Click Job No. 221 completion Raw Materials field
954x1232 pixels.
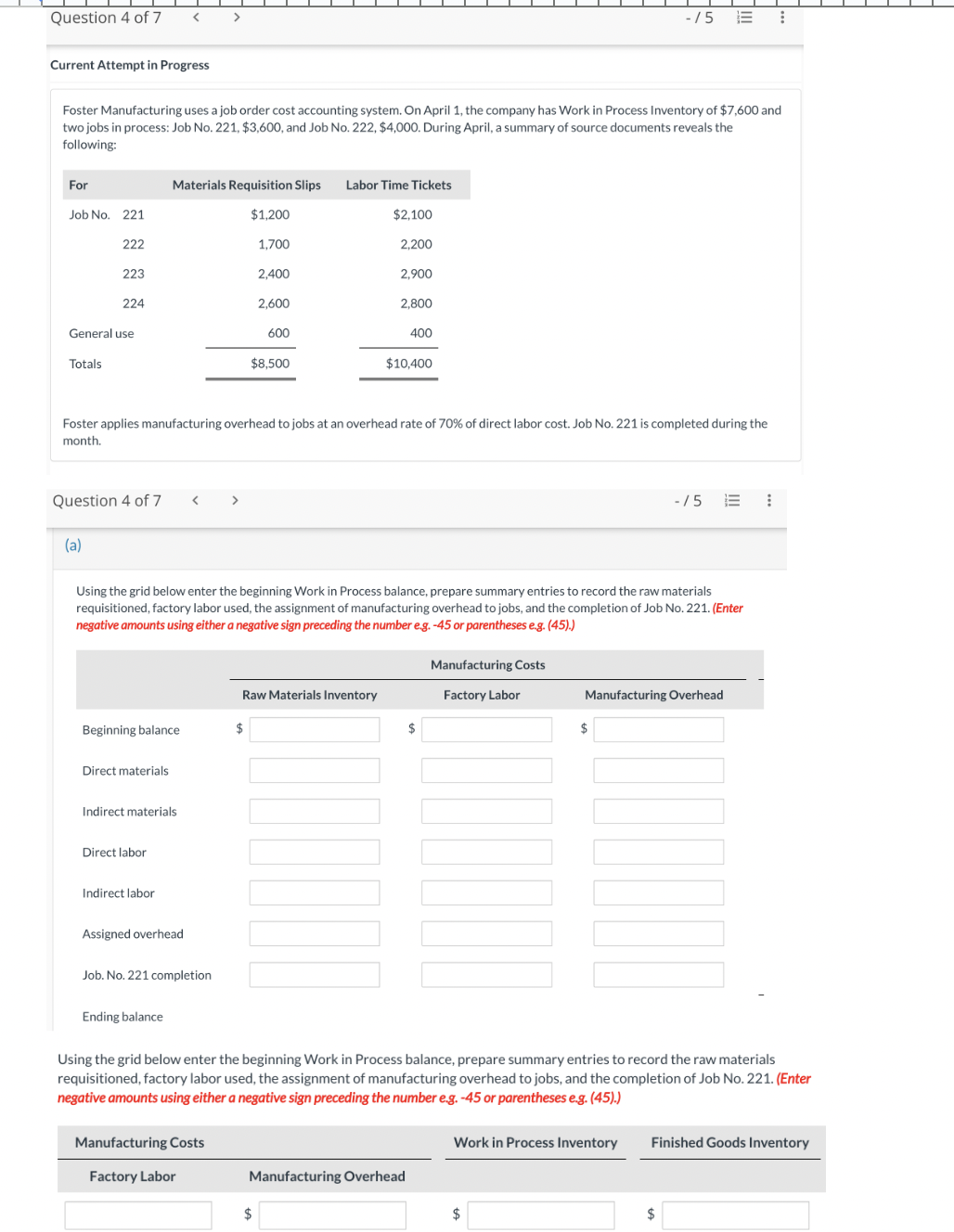(314, 974)
